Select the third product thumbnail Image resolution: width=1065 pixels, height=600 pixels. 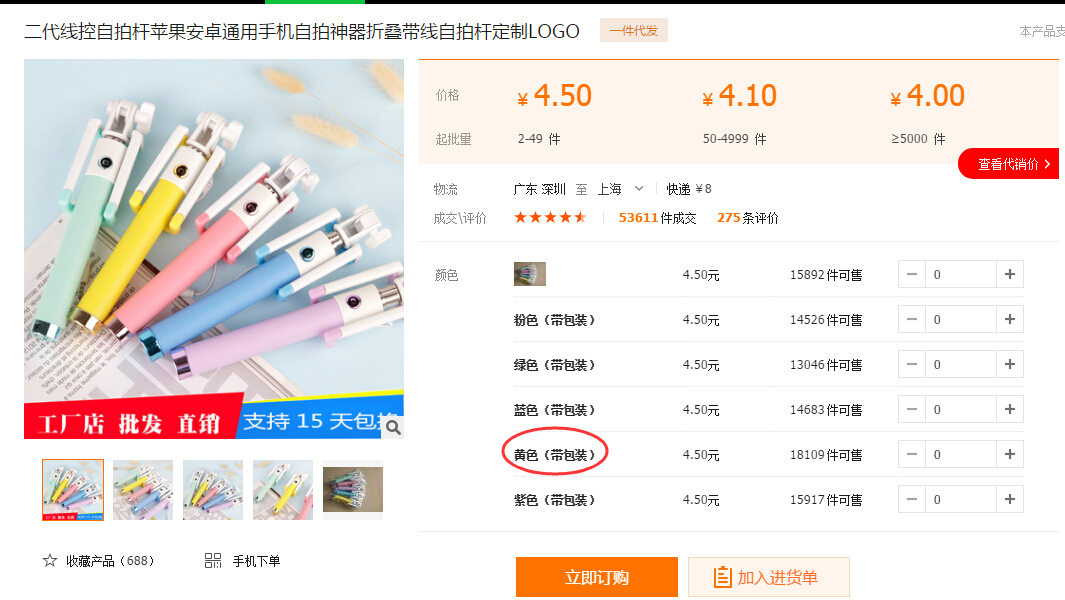pos(213,490)
